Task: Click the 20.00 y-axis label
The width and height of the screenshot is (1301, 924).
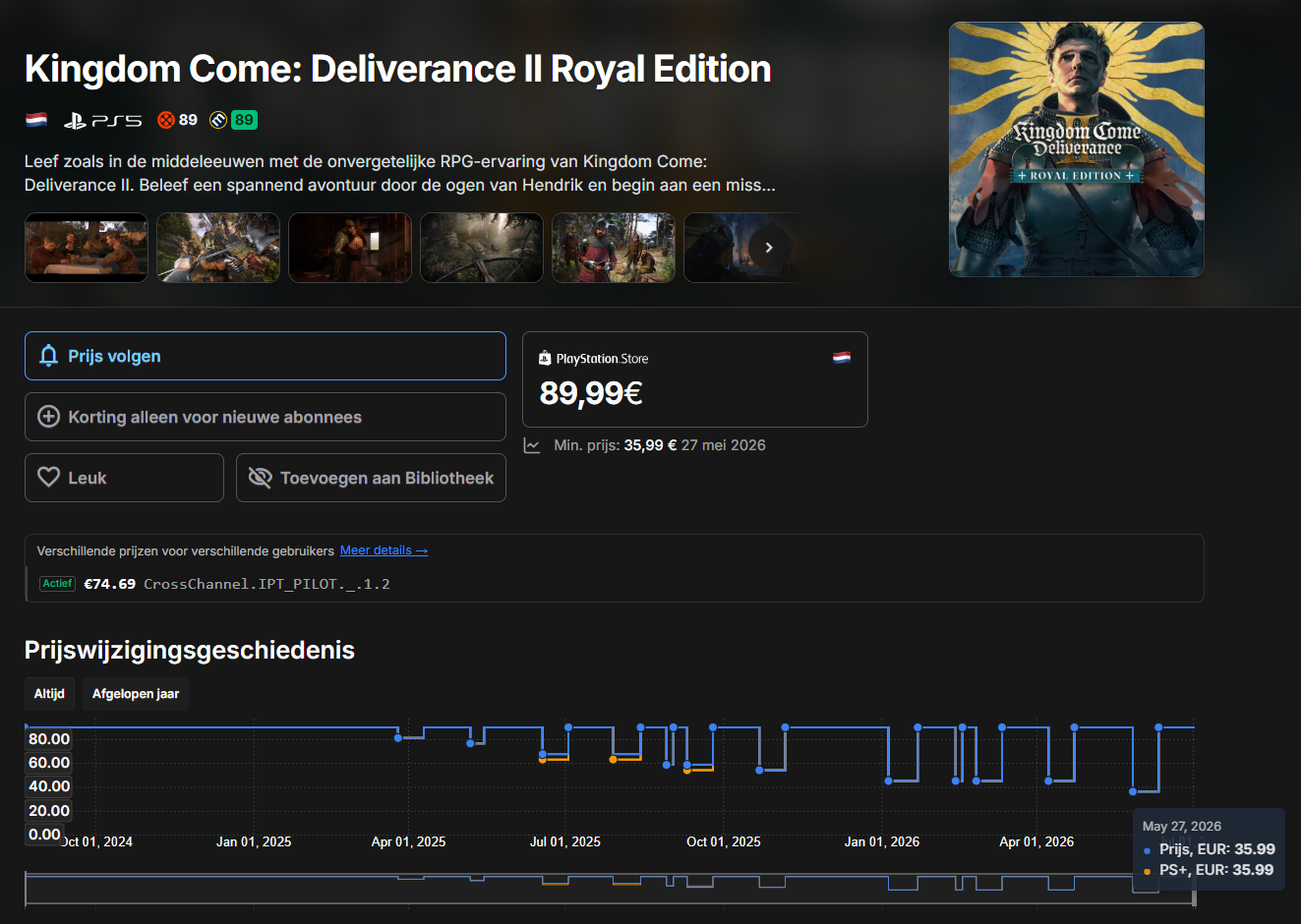Action: (x=49, y=811)
